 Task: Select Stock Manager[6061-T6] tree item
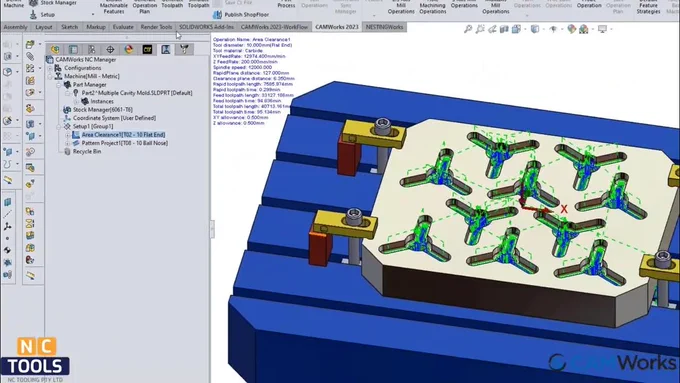pyautogui.click(x=102, y=110)
